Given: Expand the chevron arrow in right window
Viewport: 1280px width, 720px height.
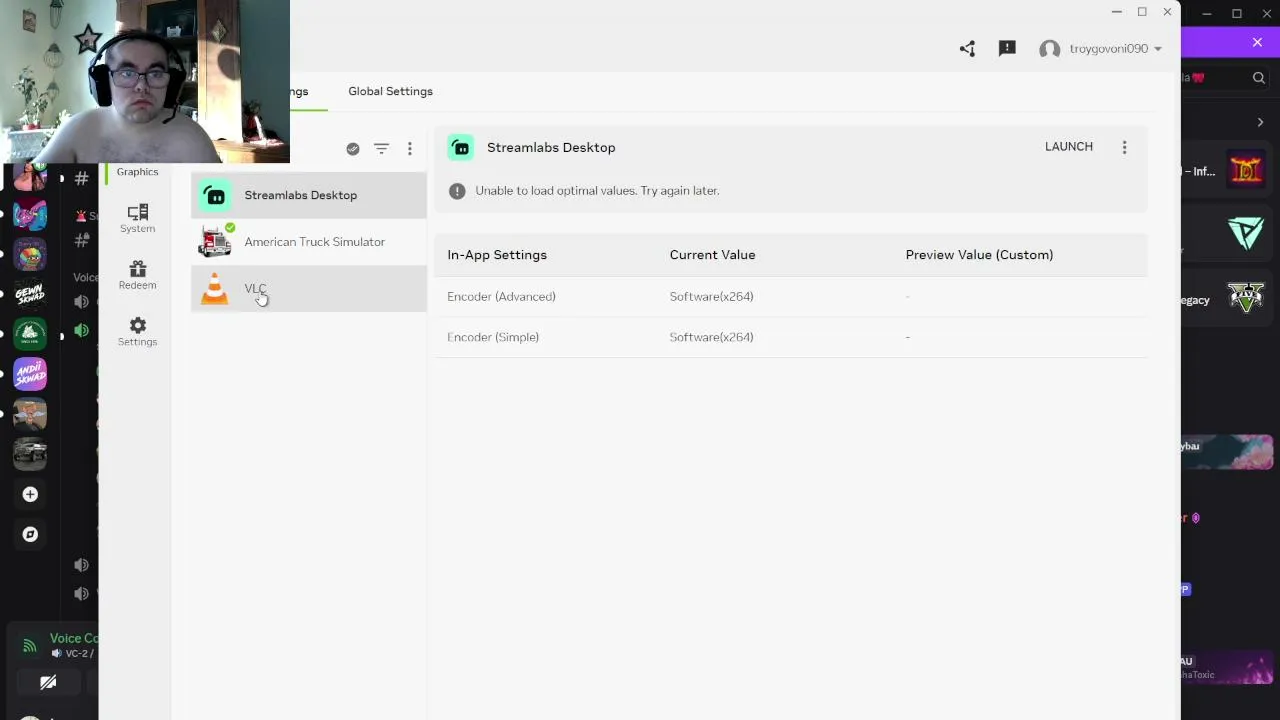Looking at the screenshot, I should tap(1260, 122).
